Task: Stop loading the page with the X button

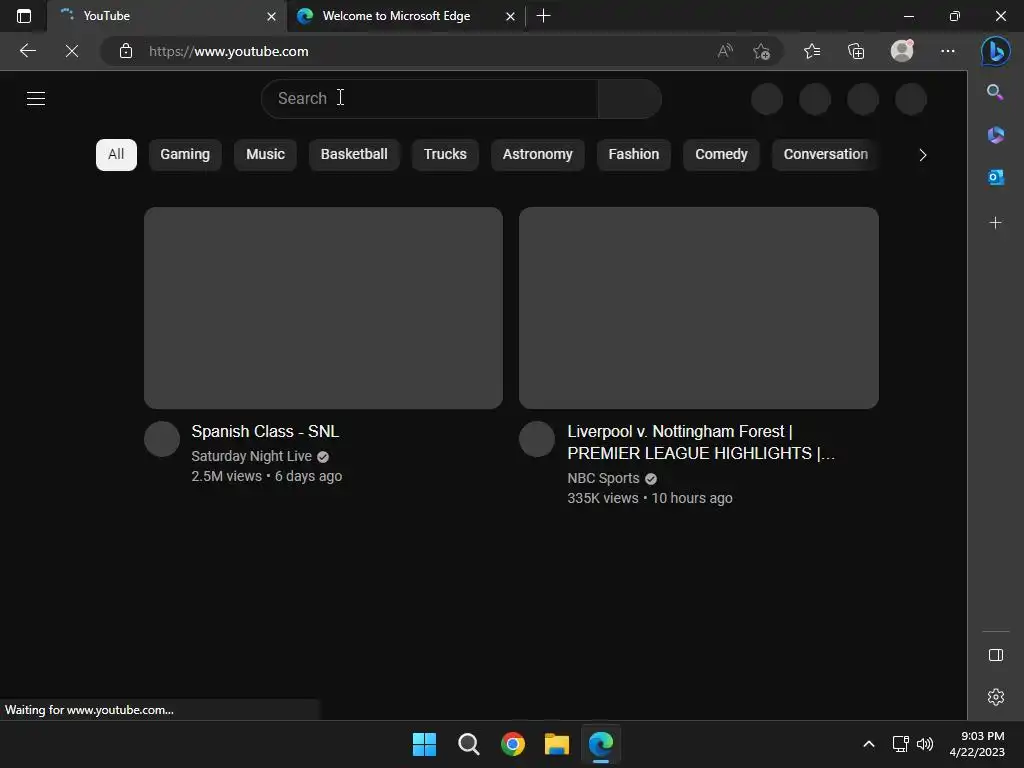Action: 72,51
